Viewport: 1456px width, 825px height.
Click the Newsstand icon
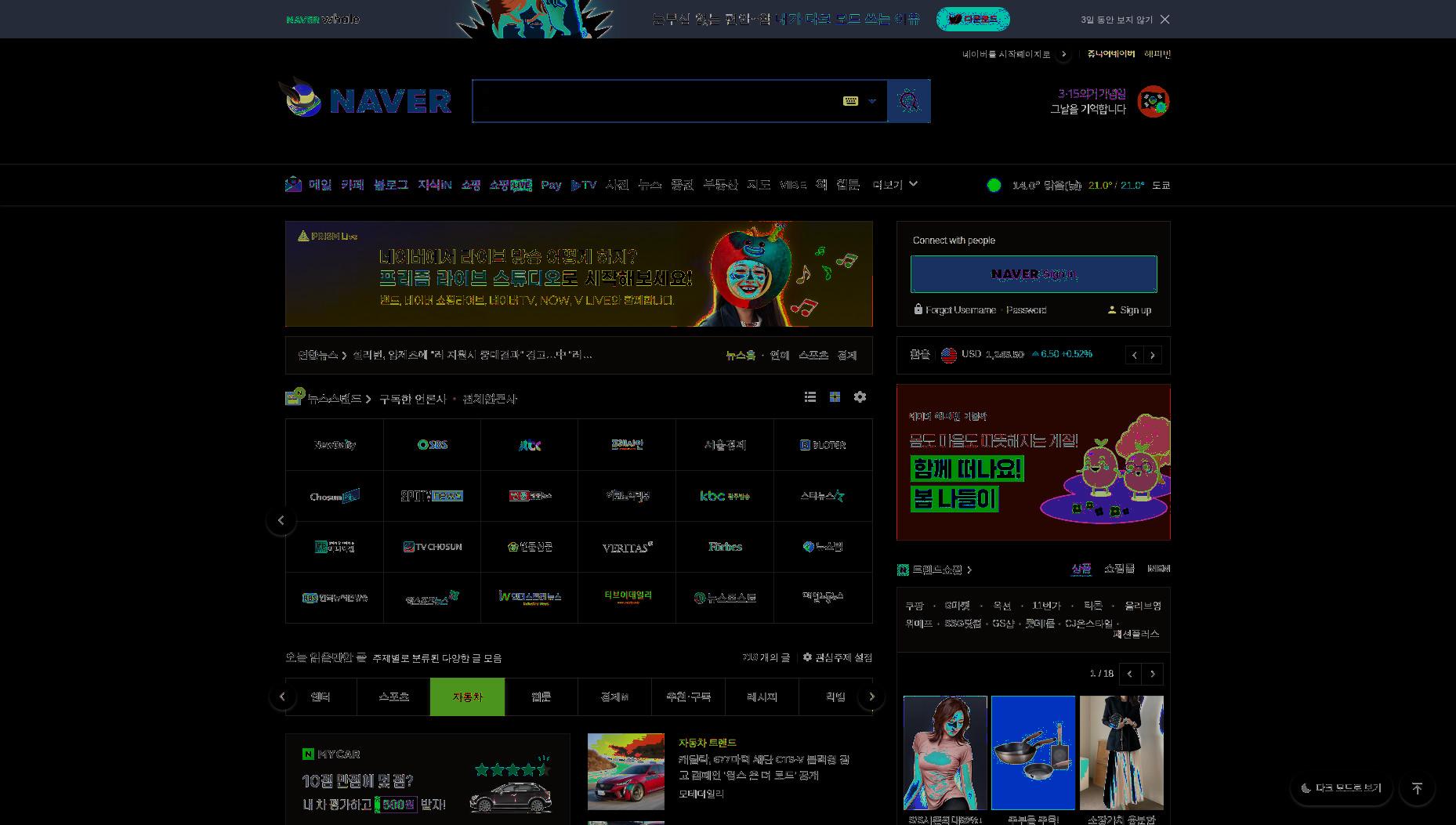[295, 397]
